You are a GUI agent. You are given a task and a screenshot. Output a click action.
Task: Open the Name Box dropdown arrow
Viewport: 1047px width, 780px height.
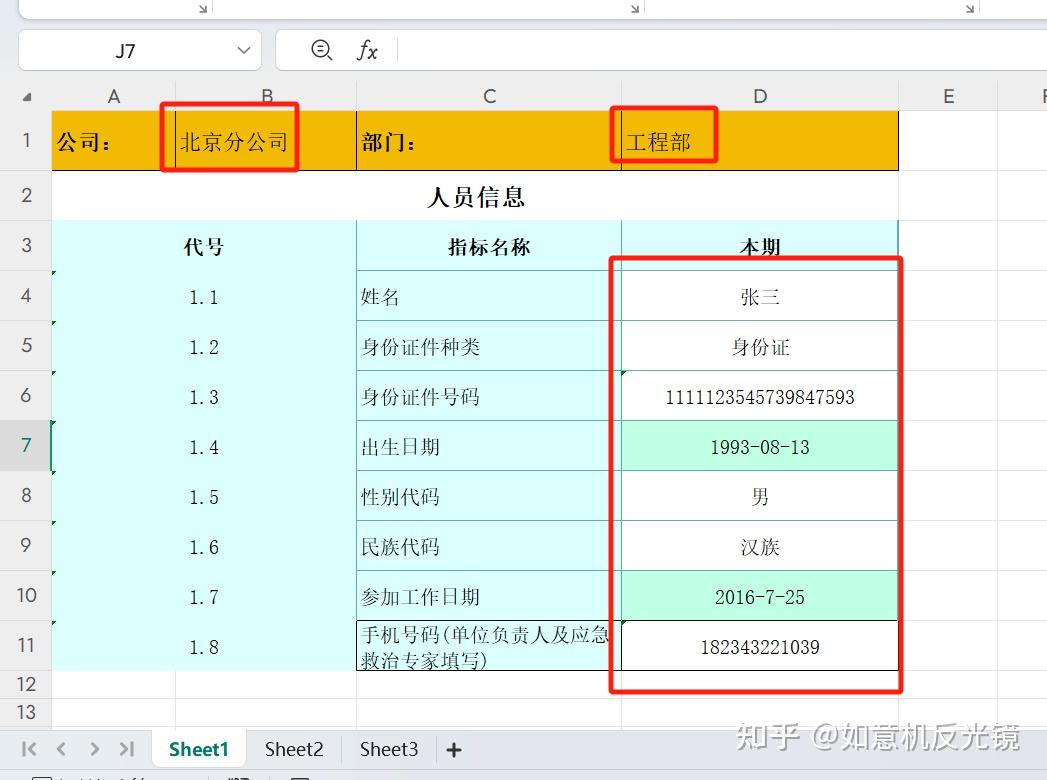point(244,51)
